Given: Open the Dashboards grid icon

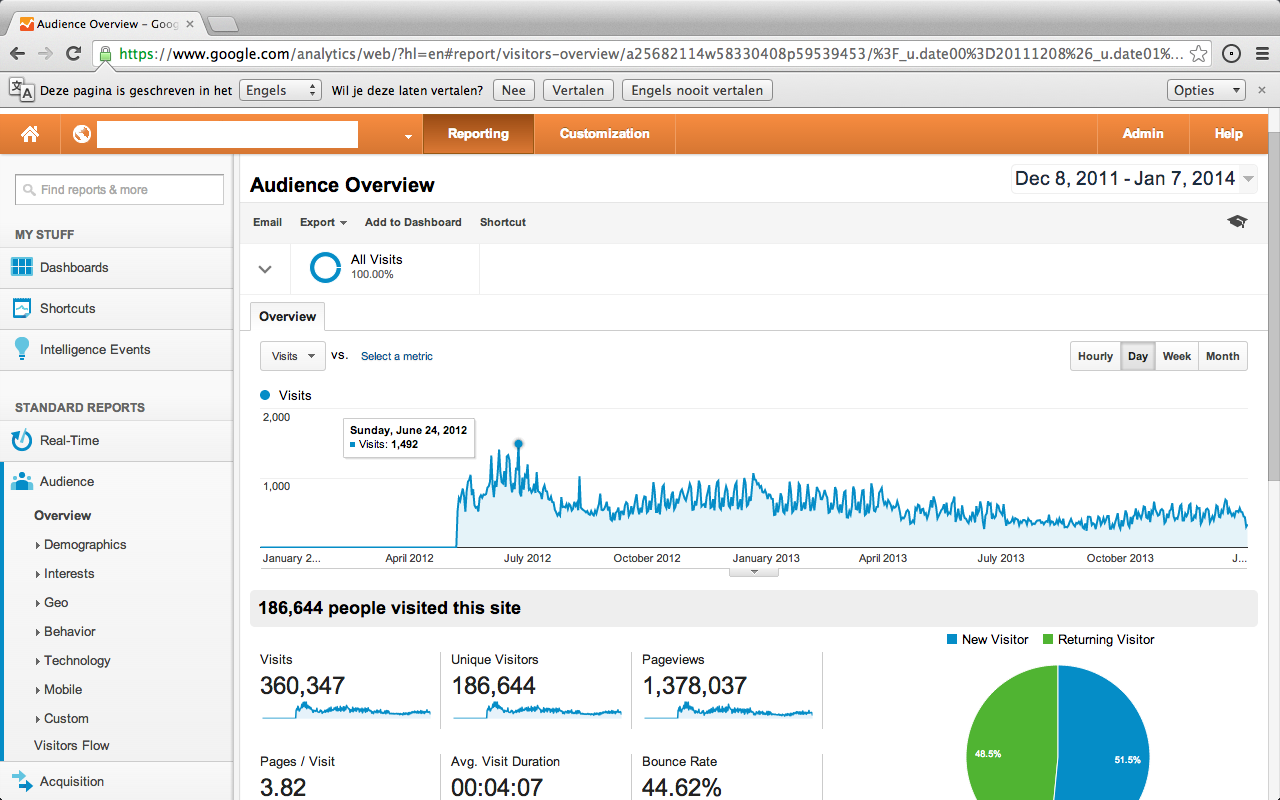Looking at the screenshot, I should [x=21, y=267].
